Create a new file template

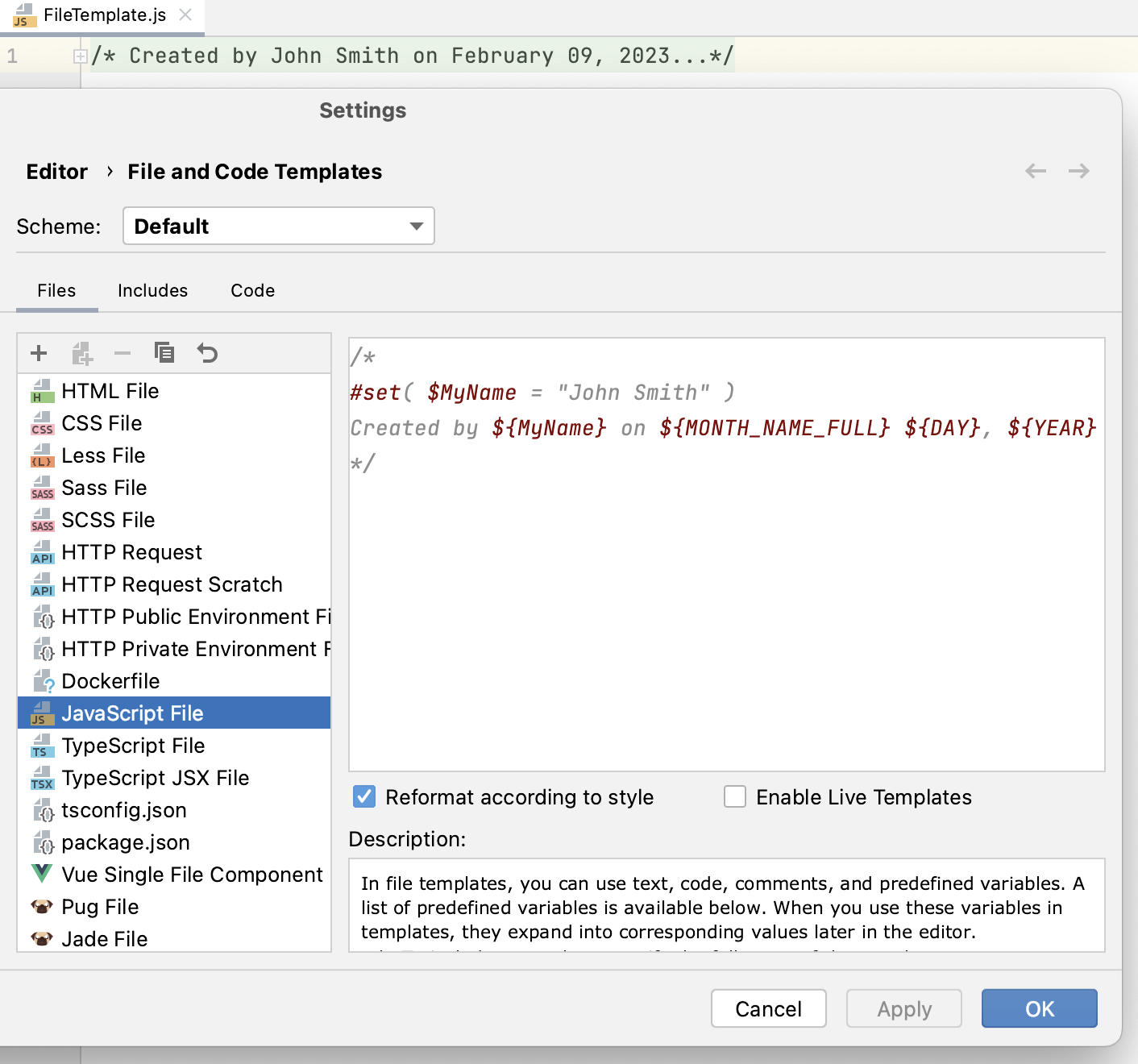[38, 353]
